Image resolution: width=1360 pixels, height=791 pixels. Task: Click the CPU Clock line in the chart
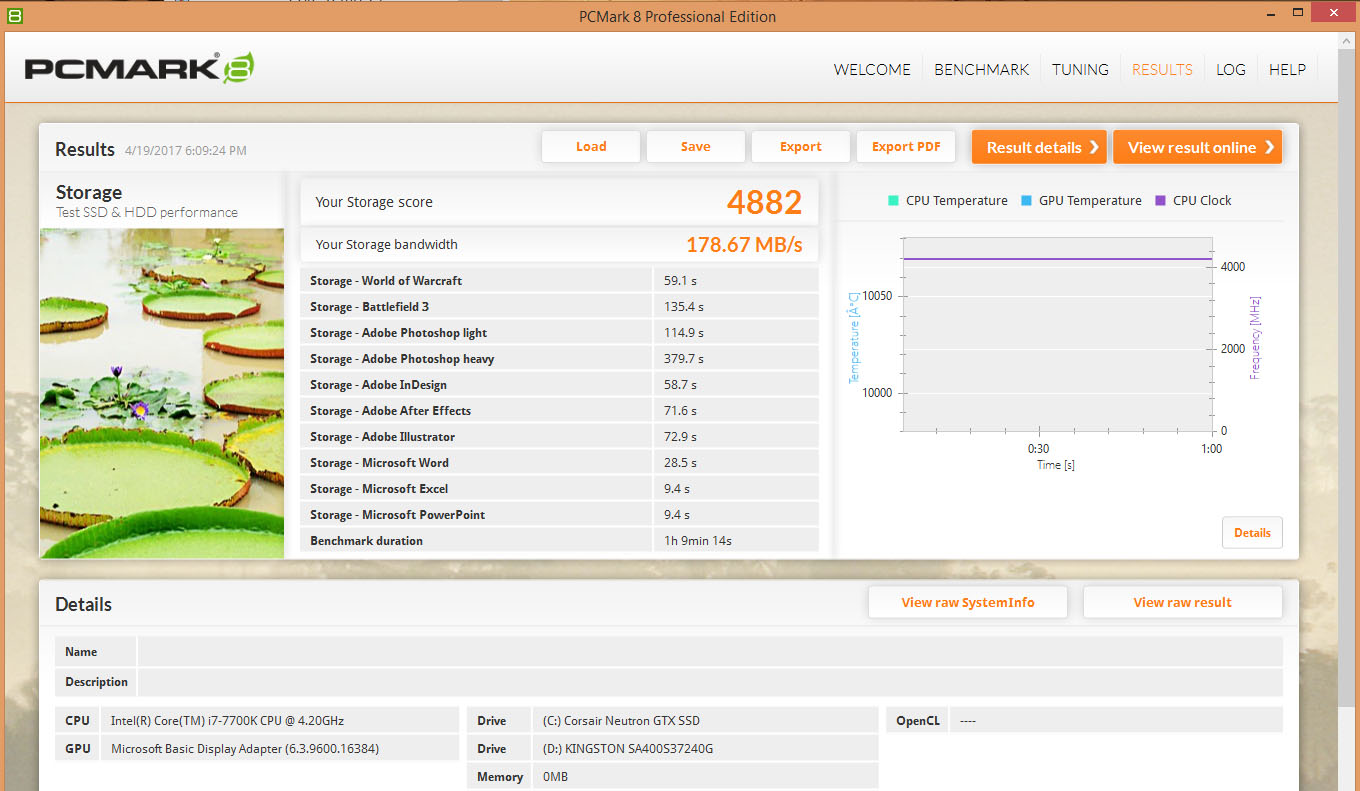(1057, 259)
